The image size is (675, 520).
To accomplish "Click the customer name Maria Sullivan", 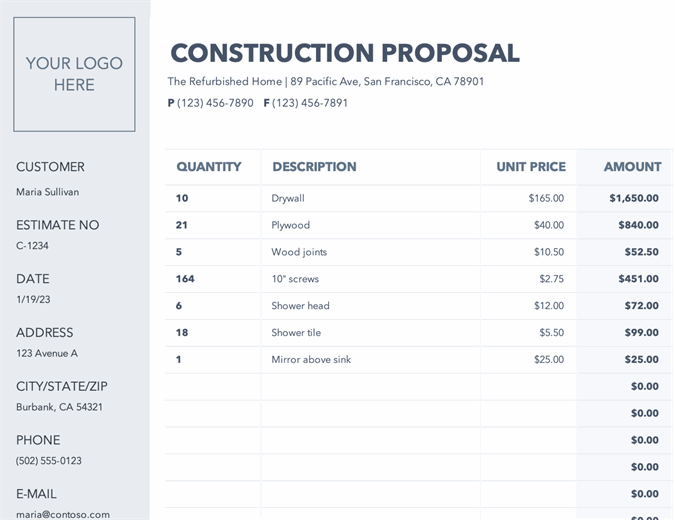I will click(48, 192).
